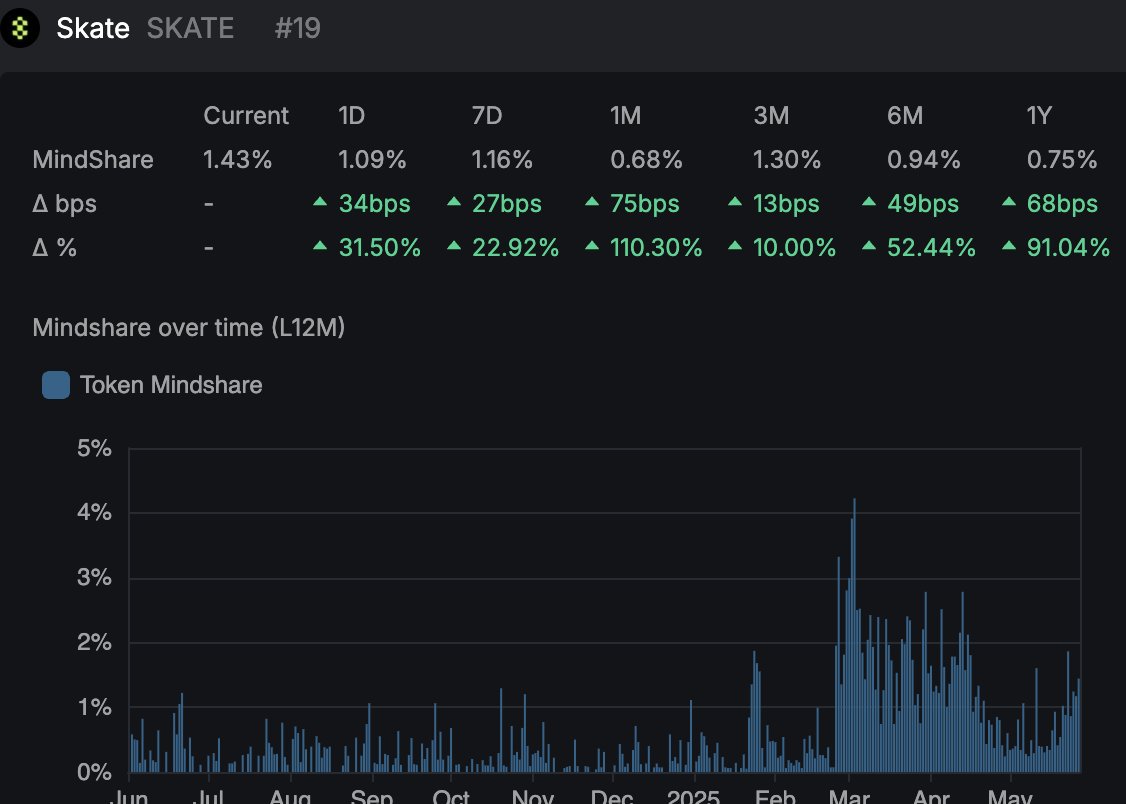Click the MindShare row label
The image size is (1126, 804).
click(93, 159)
